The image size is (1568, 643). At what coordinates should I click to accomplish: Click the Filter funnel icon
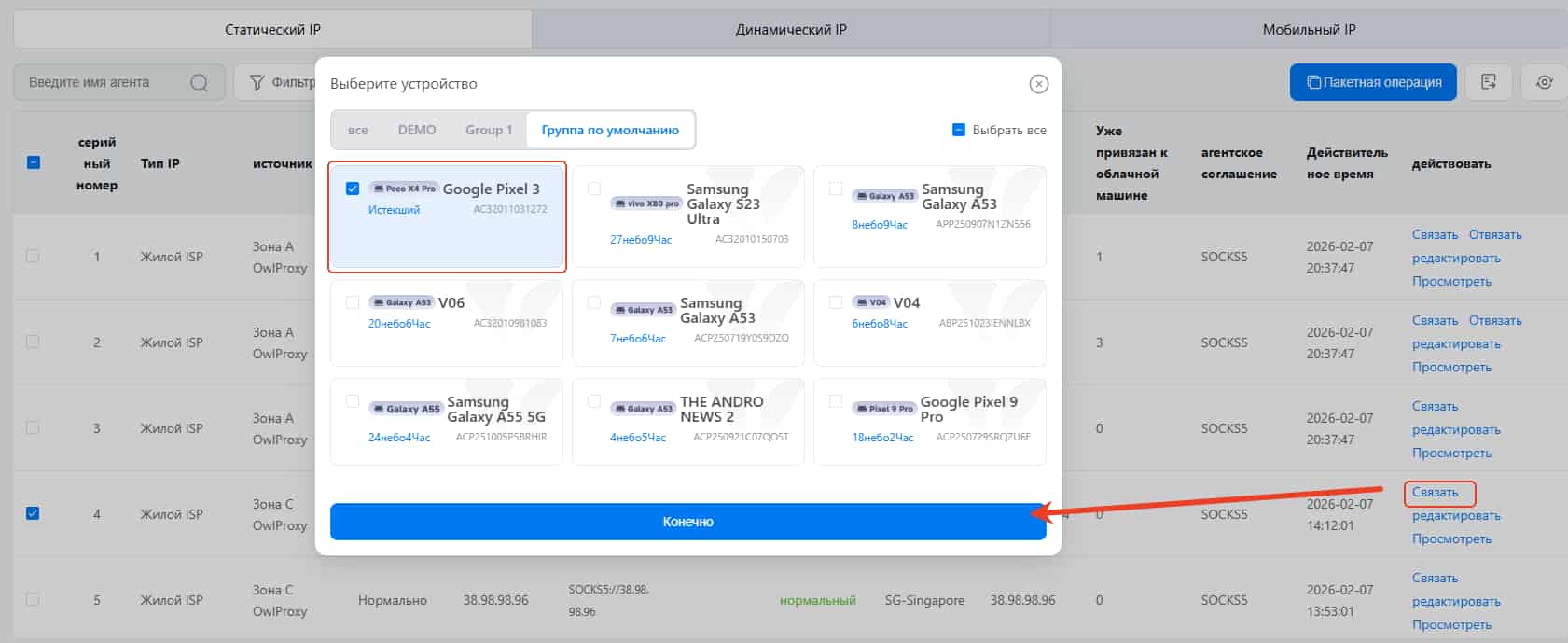tap(257, 82)
